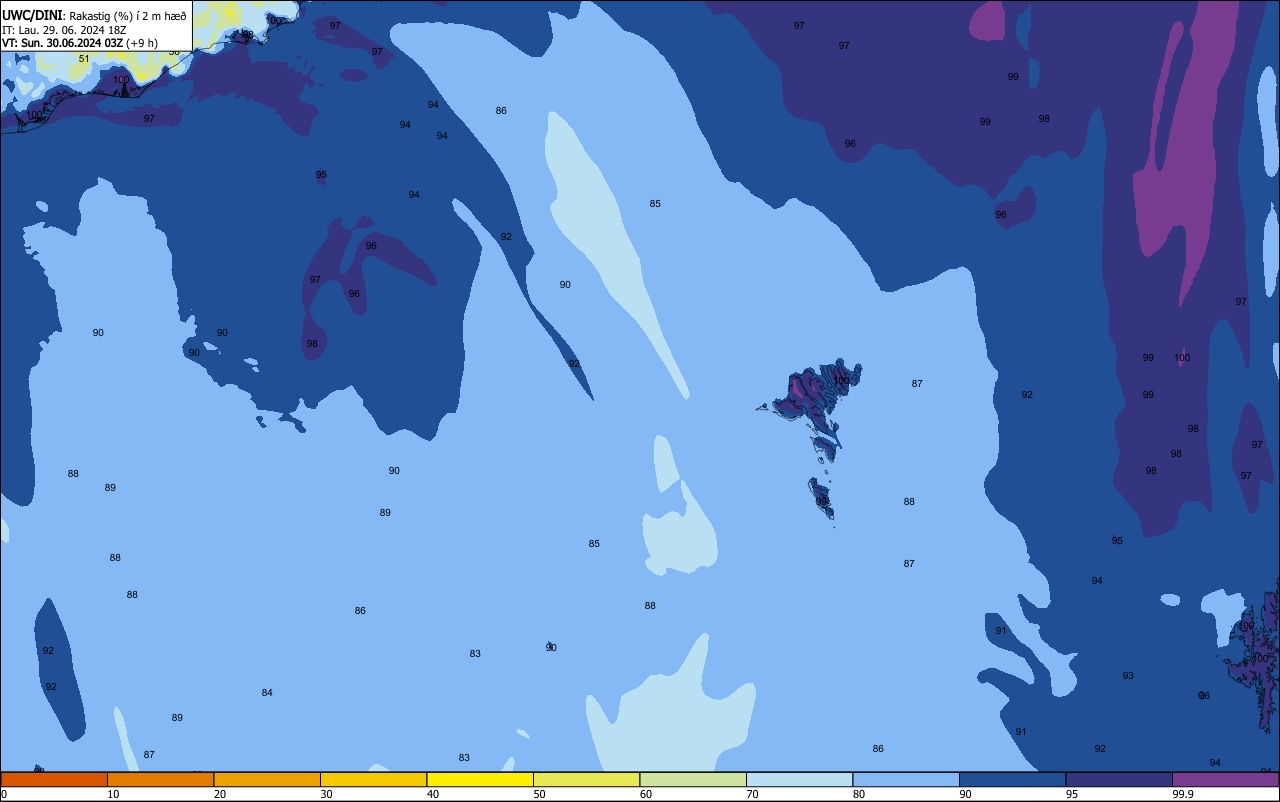
Task: Select the southernmost Faroe island Suðuroy
Action: tap(821, 499)
